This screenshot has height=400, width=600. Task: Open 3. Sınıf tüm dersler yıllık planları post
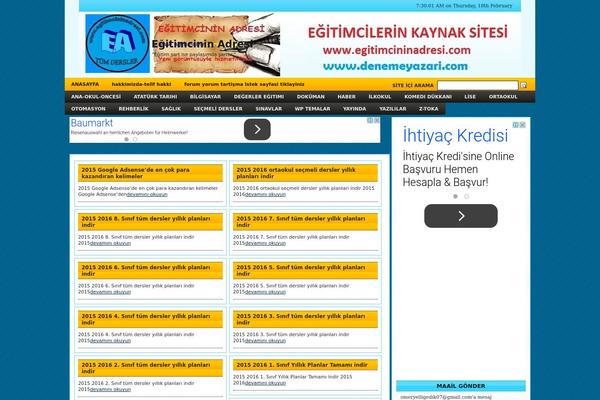[300, 319]
